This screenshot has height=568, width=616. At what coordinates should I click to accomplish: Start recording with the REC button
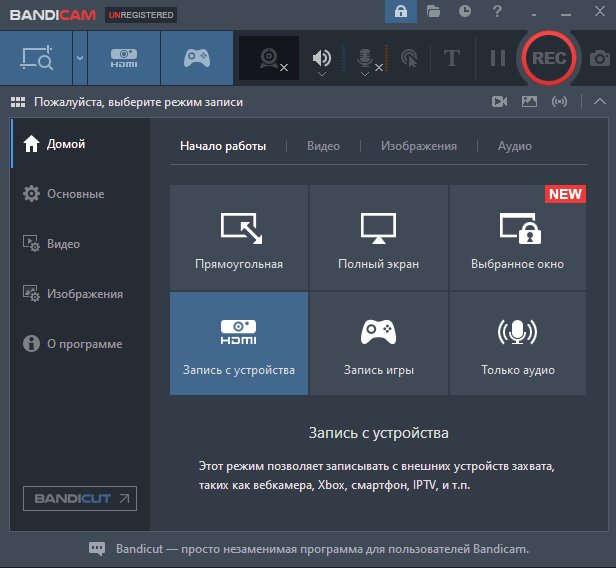(x=549, y=58)
